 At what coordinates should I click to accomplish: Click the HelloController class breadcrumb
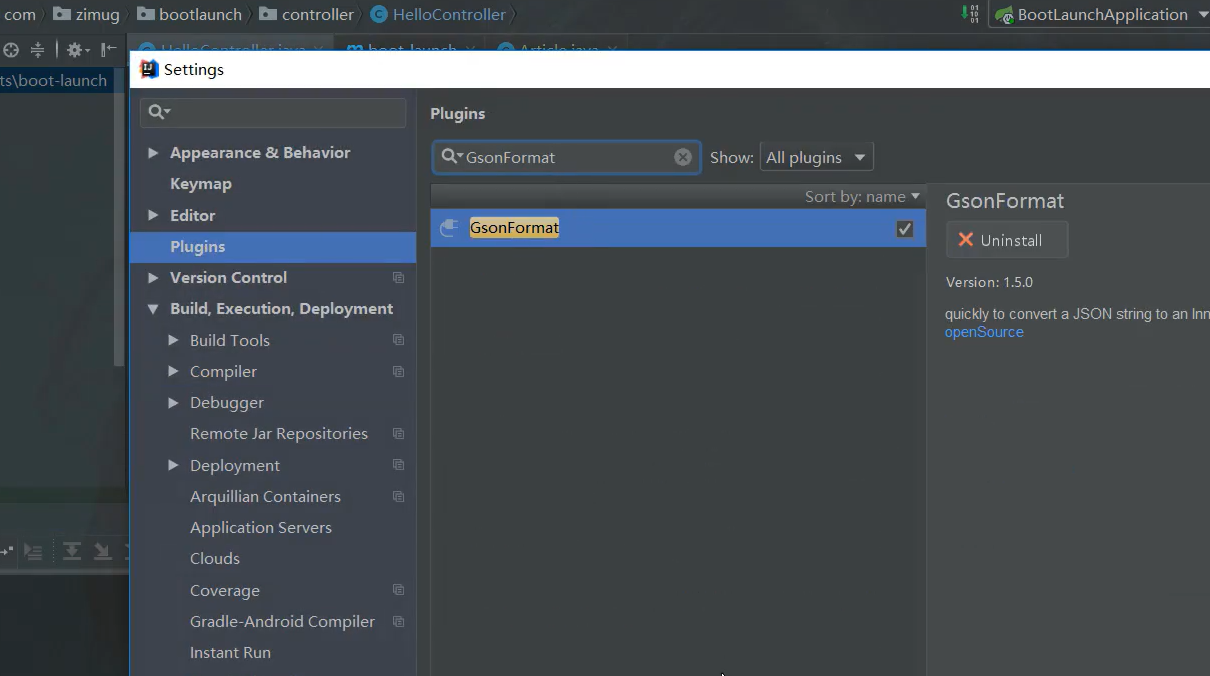click(438, 14)
